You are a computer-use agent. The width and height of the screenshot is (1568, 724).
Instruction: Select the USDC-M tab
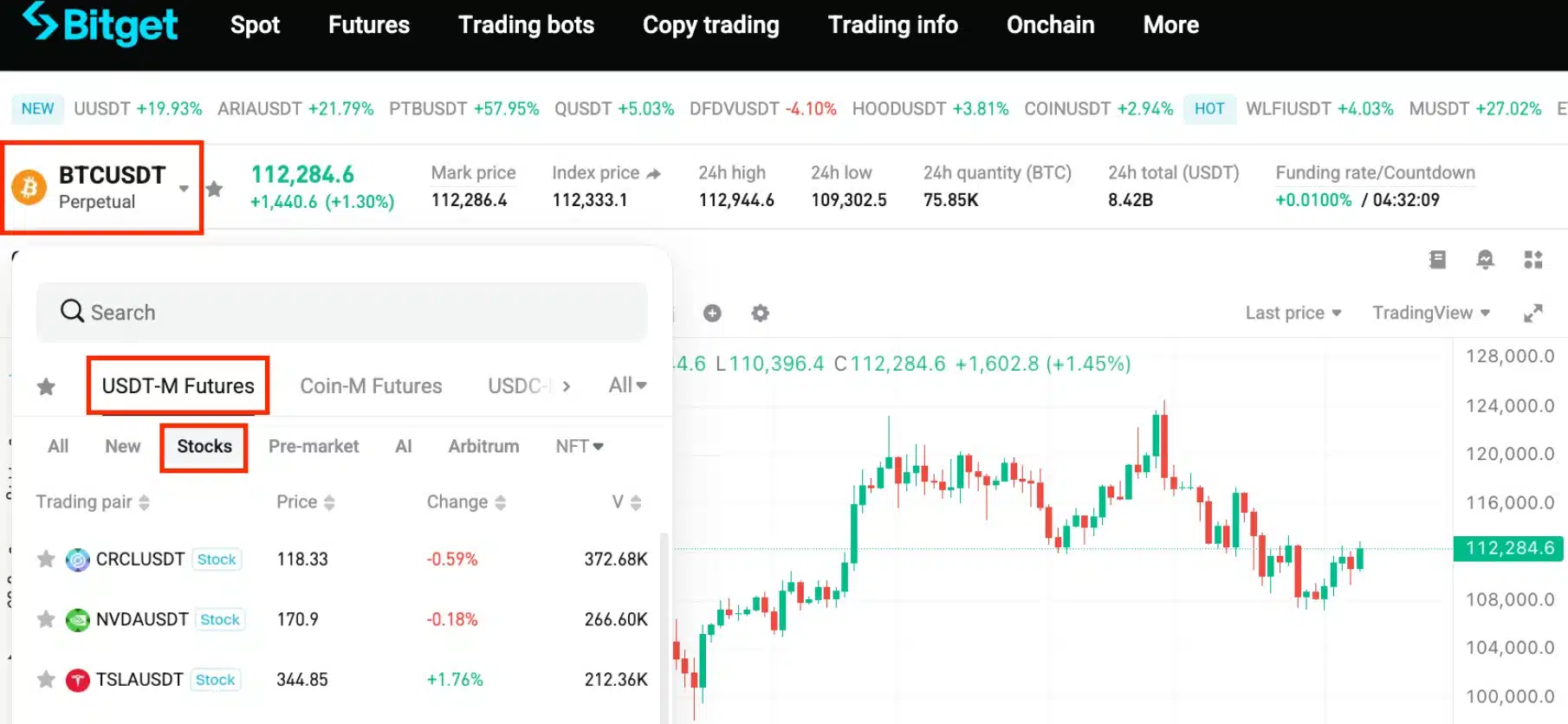point(518,386)
